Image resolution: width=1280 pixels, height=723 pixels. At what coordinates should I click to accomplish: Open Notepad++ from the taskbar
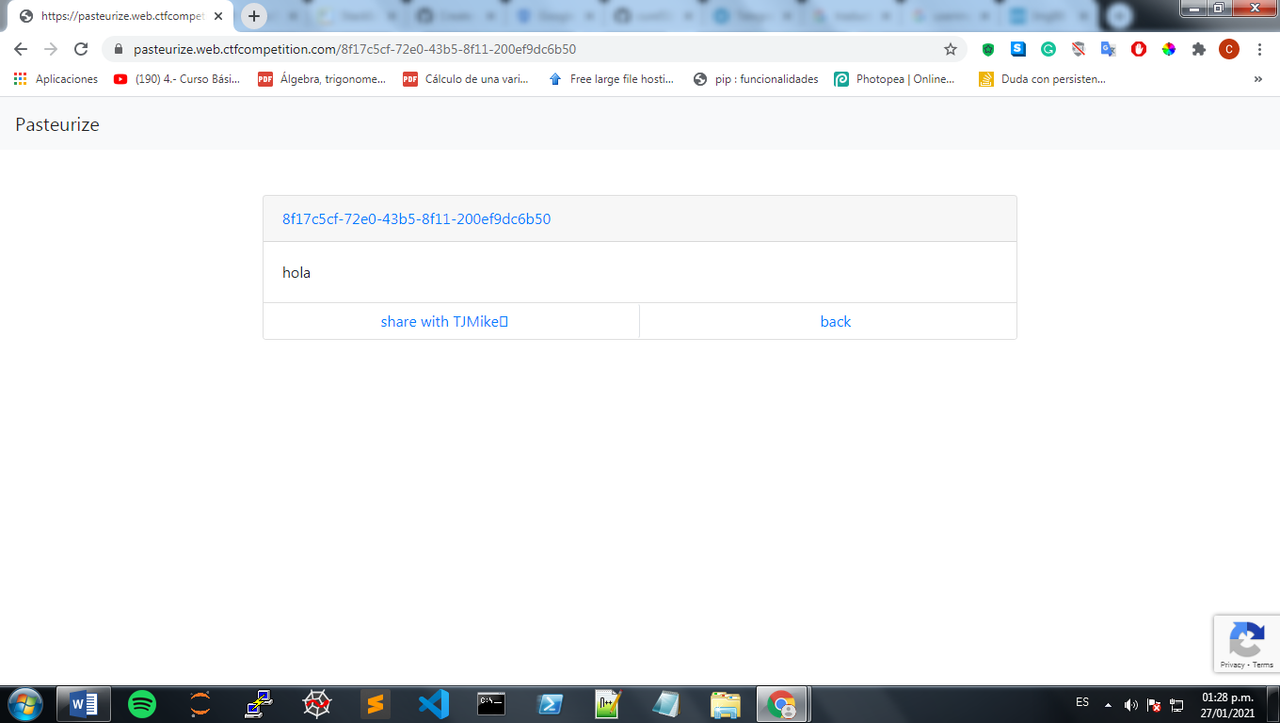click(x=608, y=704)
